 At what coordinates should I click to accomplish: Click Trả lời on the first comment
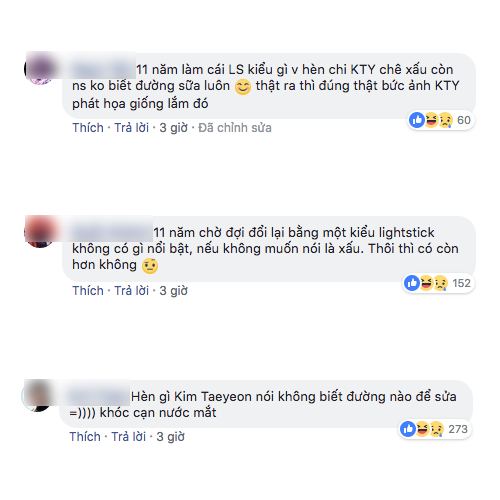click(x=132, y=128)
